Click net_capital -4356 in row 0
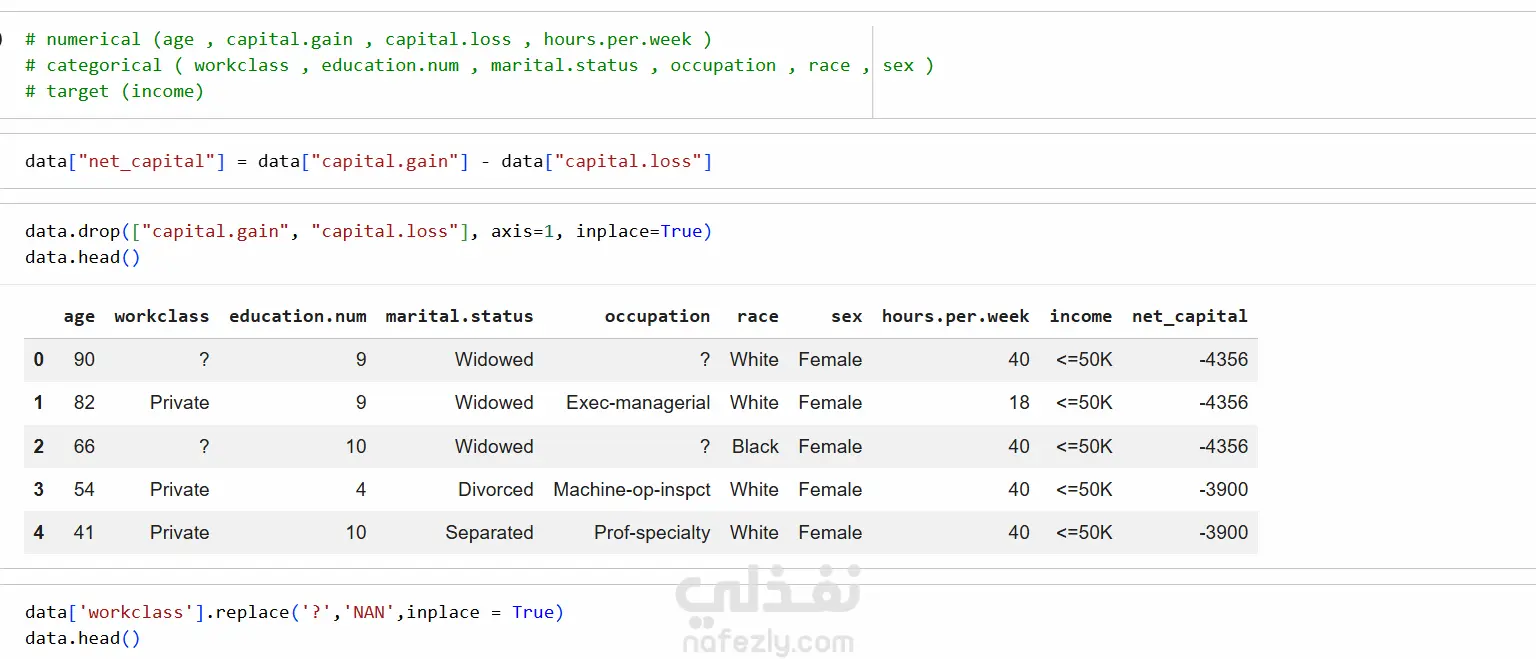The width and height of the screenshot is (1536, 659). pos(1223,360)
